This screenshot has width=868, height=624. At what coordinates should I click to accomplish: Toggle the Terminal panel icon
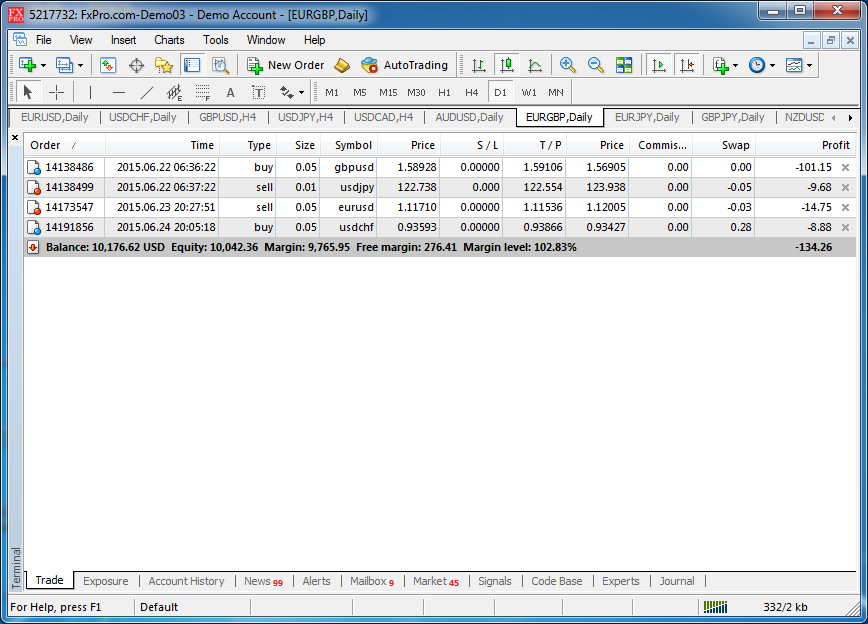(x=192, y=65)
